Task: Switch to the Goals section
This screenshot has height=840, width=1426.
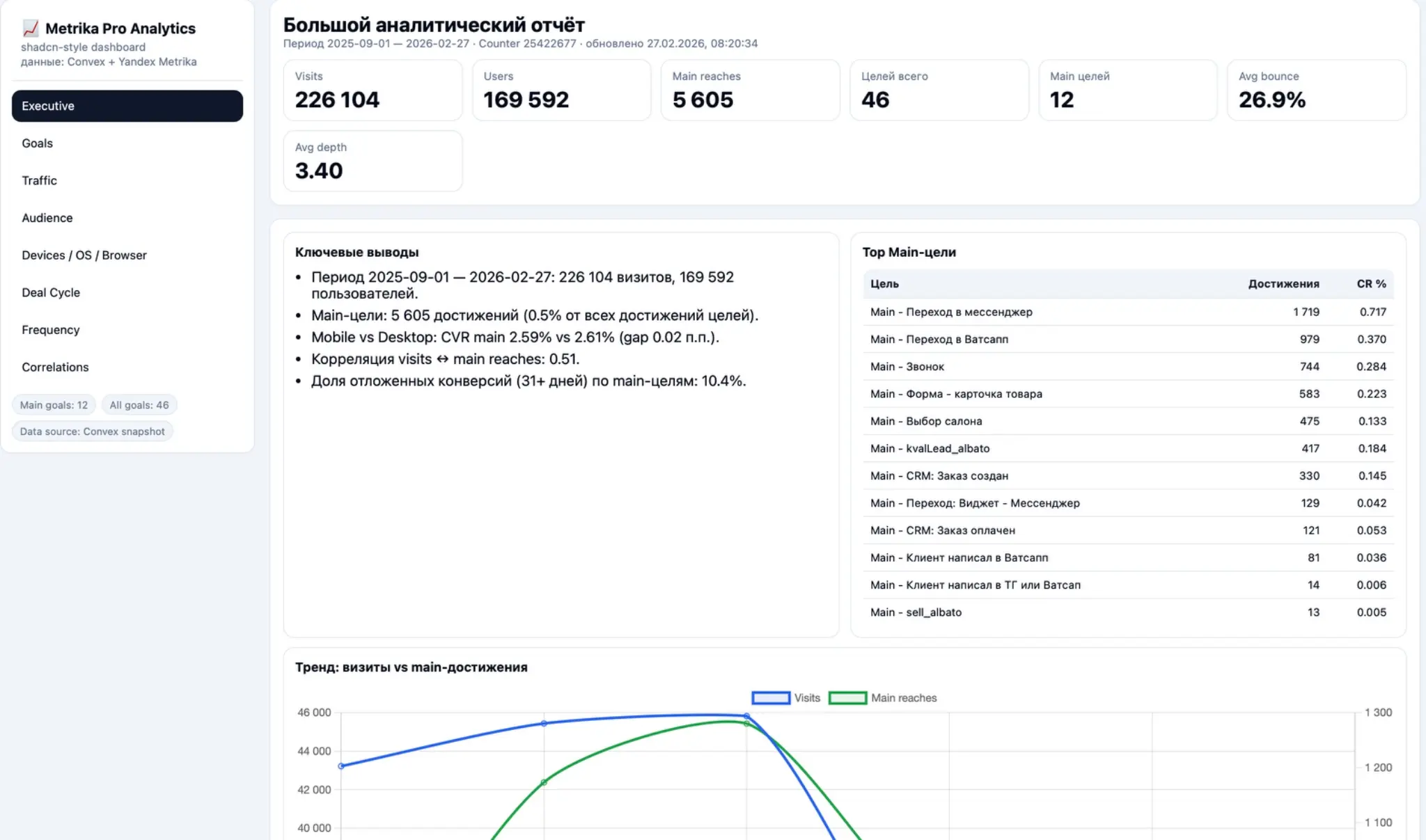Action: [127, 143]
